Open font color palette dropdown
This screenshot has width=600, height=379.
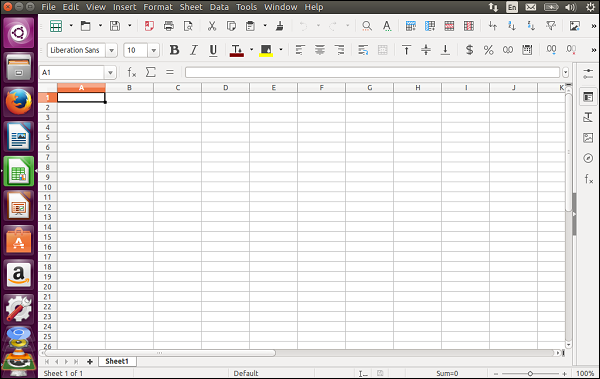click(251, 49)
